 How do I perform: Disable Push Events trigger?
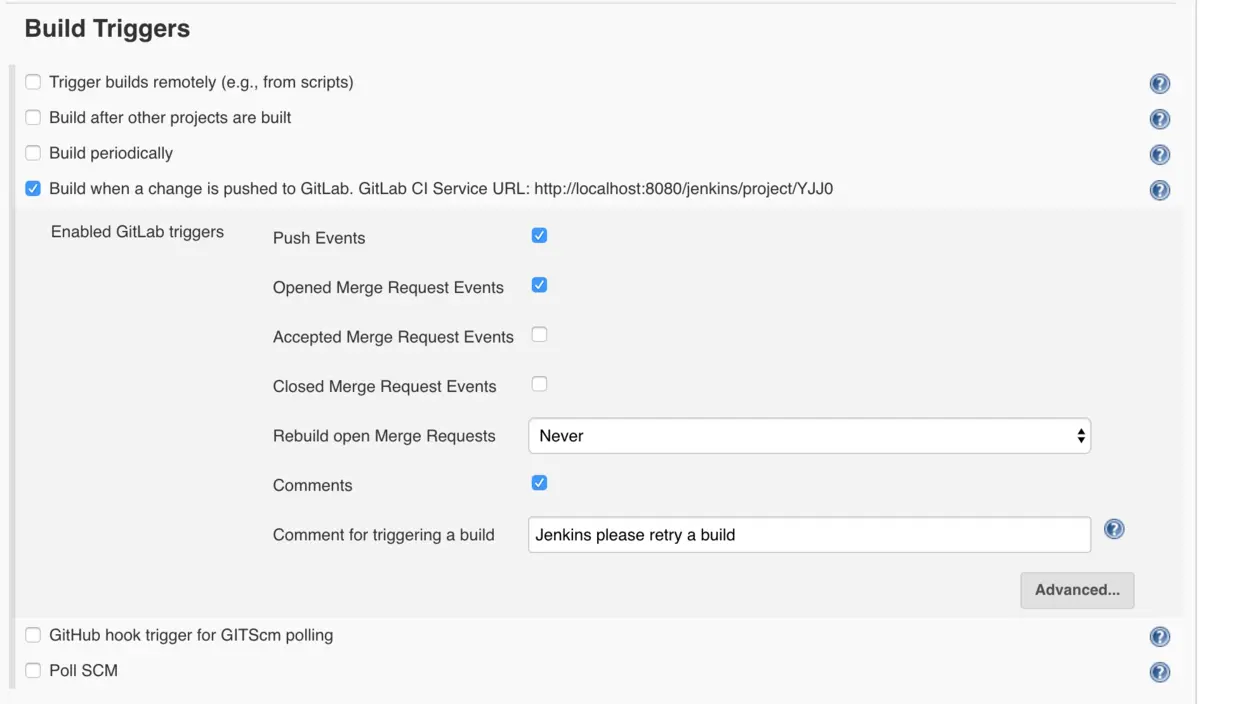[539, 236]
